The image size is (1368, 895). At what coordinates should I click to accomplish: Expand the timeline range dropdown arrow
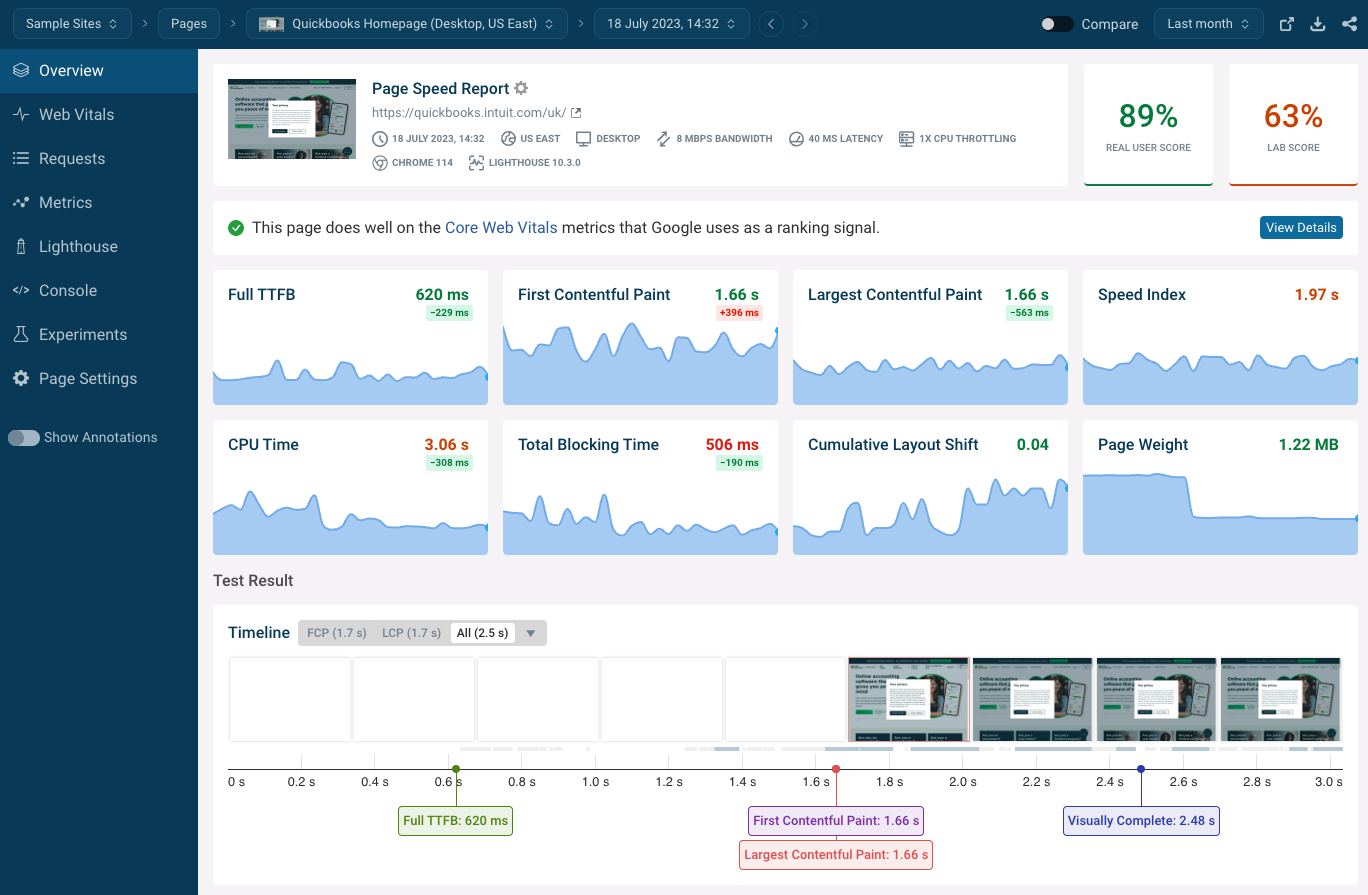[x=531, y=633]
